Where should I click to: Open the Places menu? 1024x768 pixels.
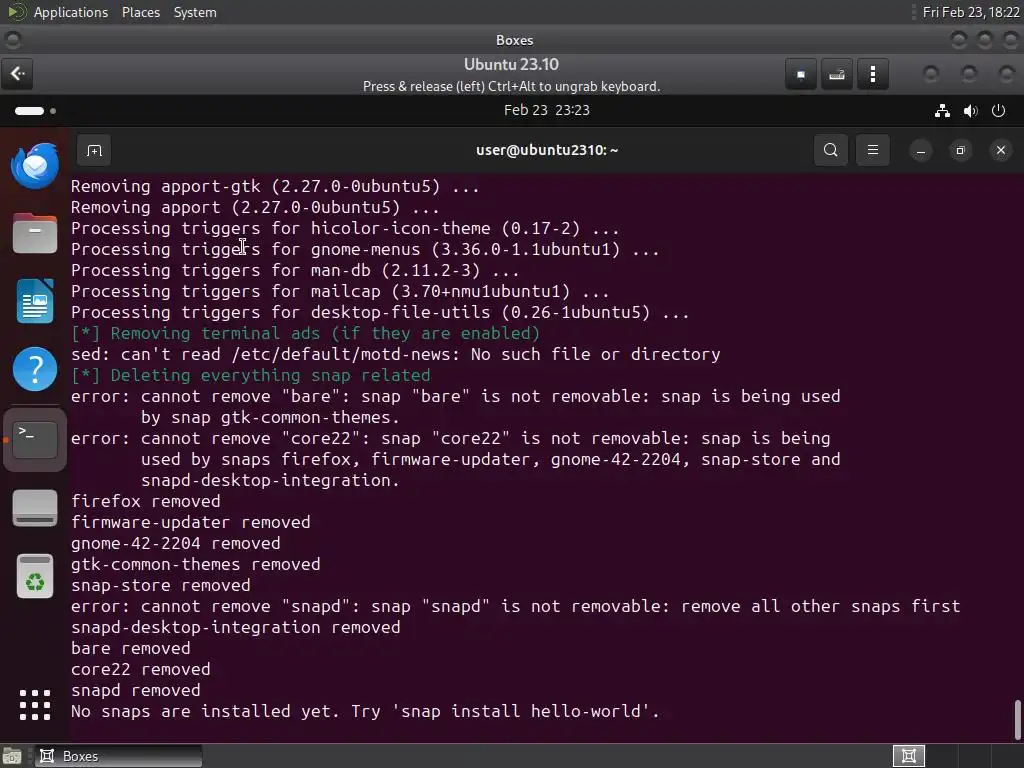[140, 12]
